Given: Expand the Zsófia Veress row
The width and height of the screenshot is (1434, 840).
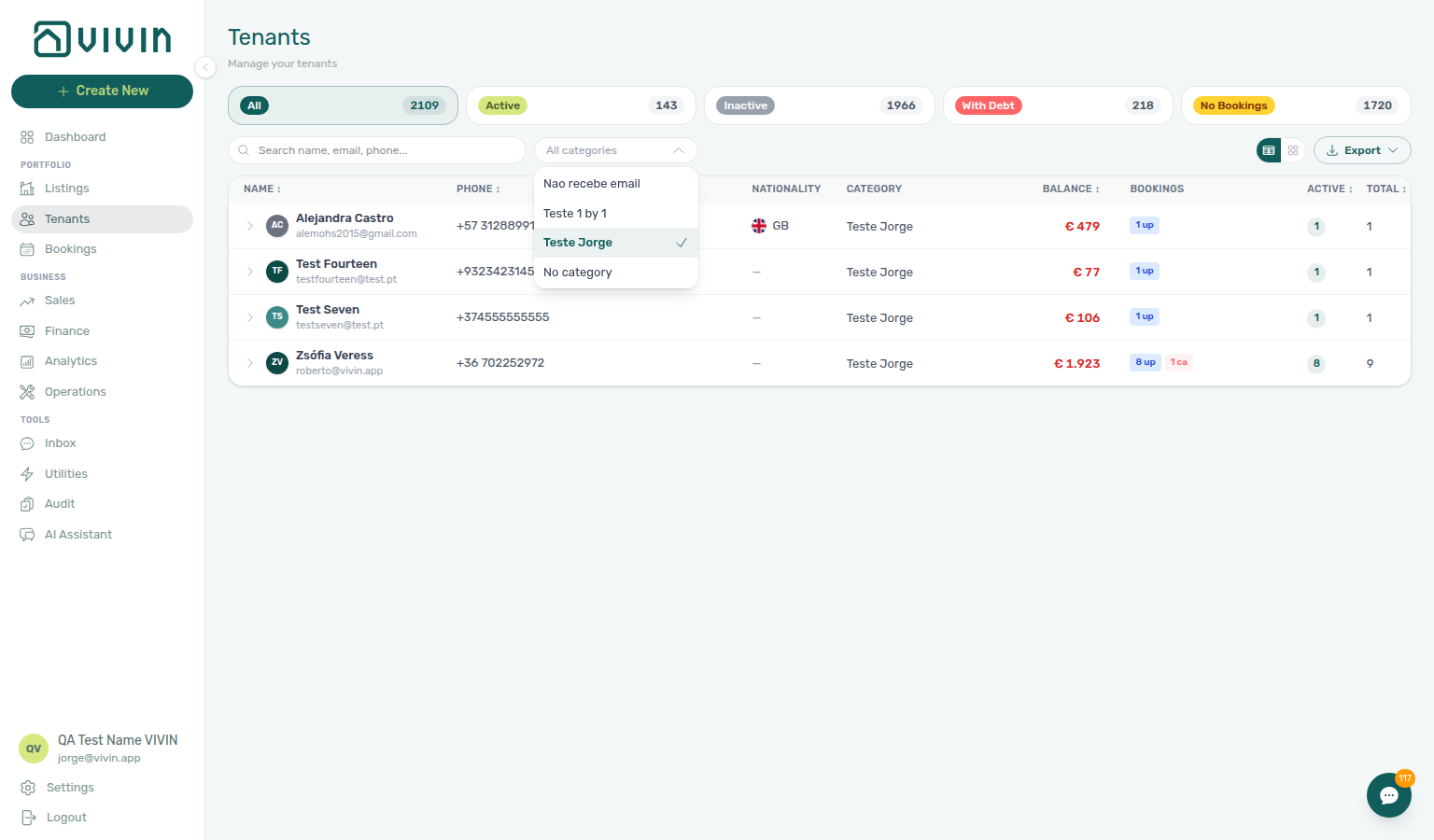Looking at the screenshot, I should [x=250, y=363].
